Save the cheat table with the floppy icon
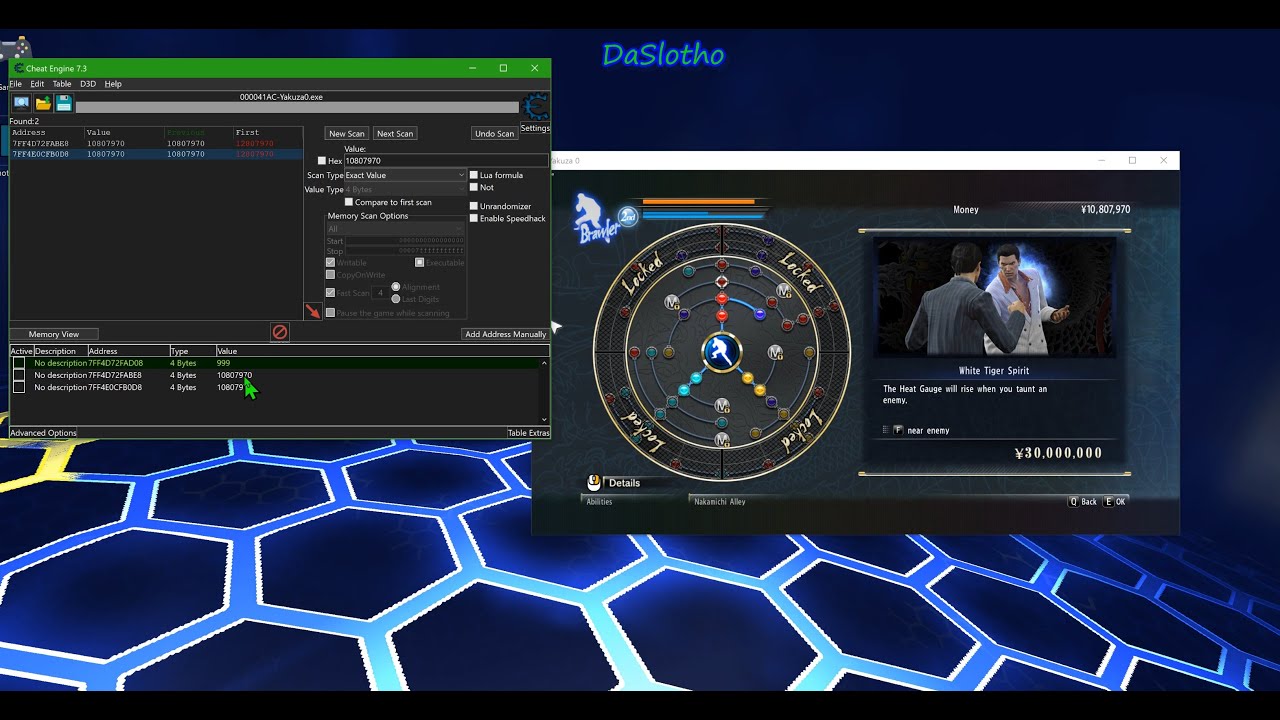This screenshot has height=720, width=1280. [x=64, y=103]
